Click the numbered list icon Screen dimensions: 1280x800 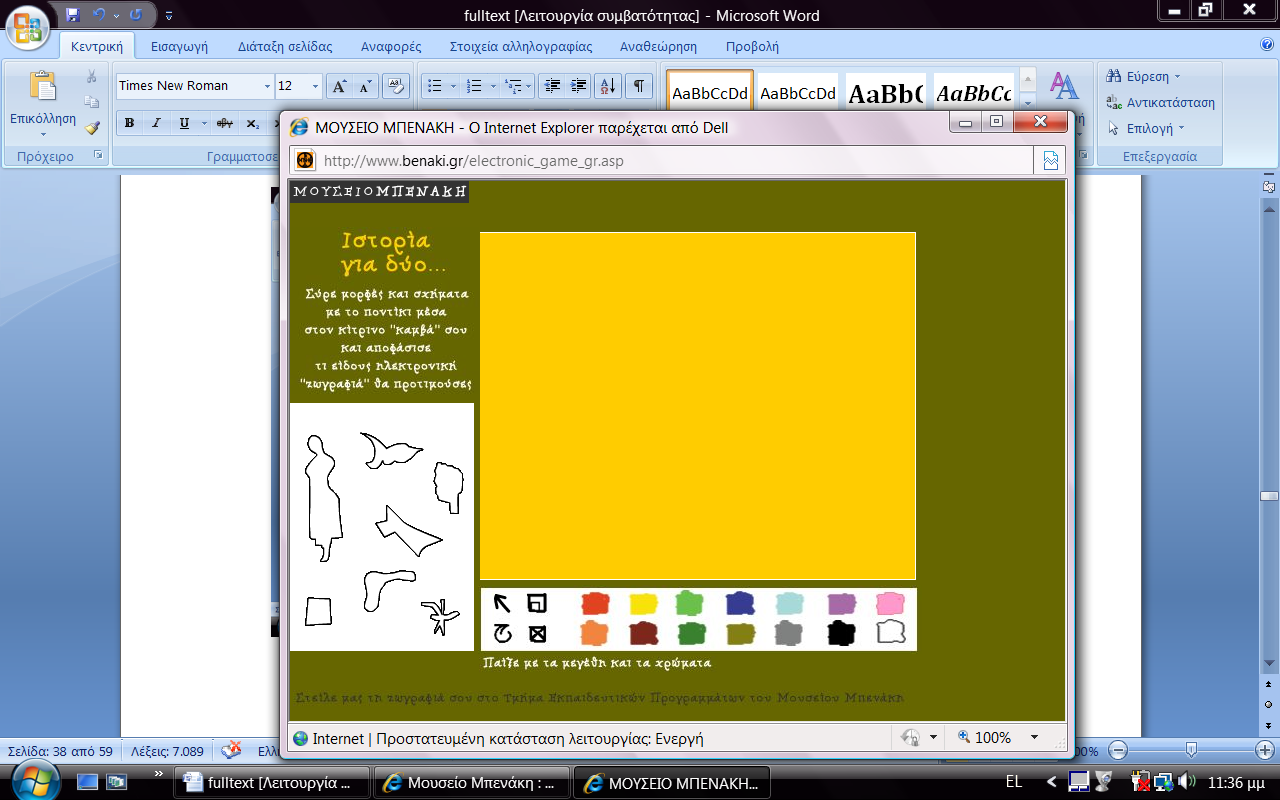(x=475, y=86)
